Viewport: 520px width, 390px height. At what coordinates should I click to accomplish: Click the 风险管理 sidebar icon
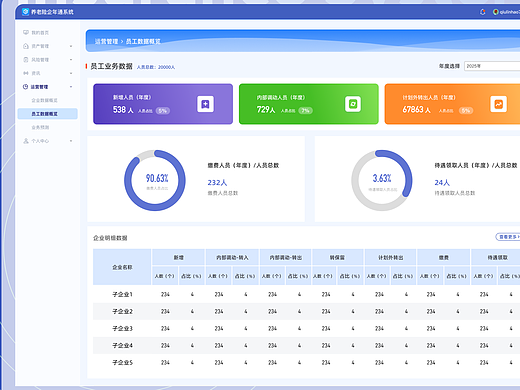tap(26, 60)
